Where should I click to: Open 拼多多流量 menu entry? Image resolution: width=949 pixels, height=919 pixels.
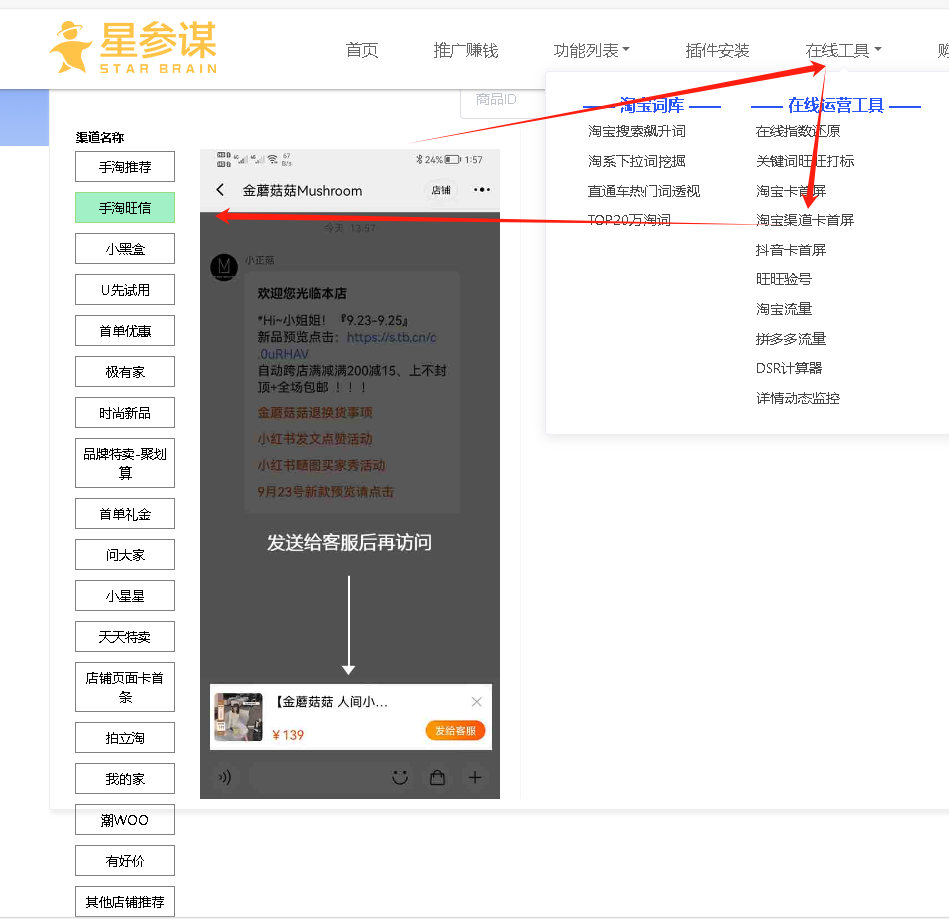(790, 339)
